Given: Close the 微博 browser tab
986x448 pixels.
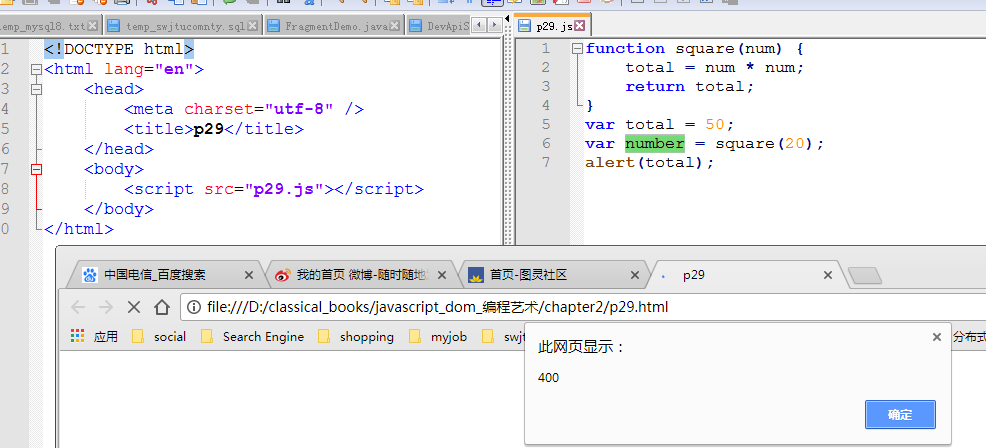Looking at the screenshot, I should pos(441,275).
